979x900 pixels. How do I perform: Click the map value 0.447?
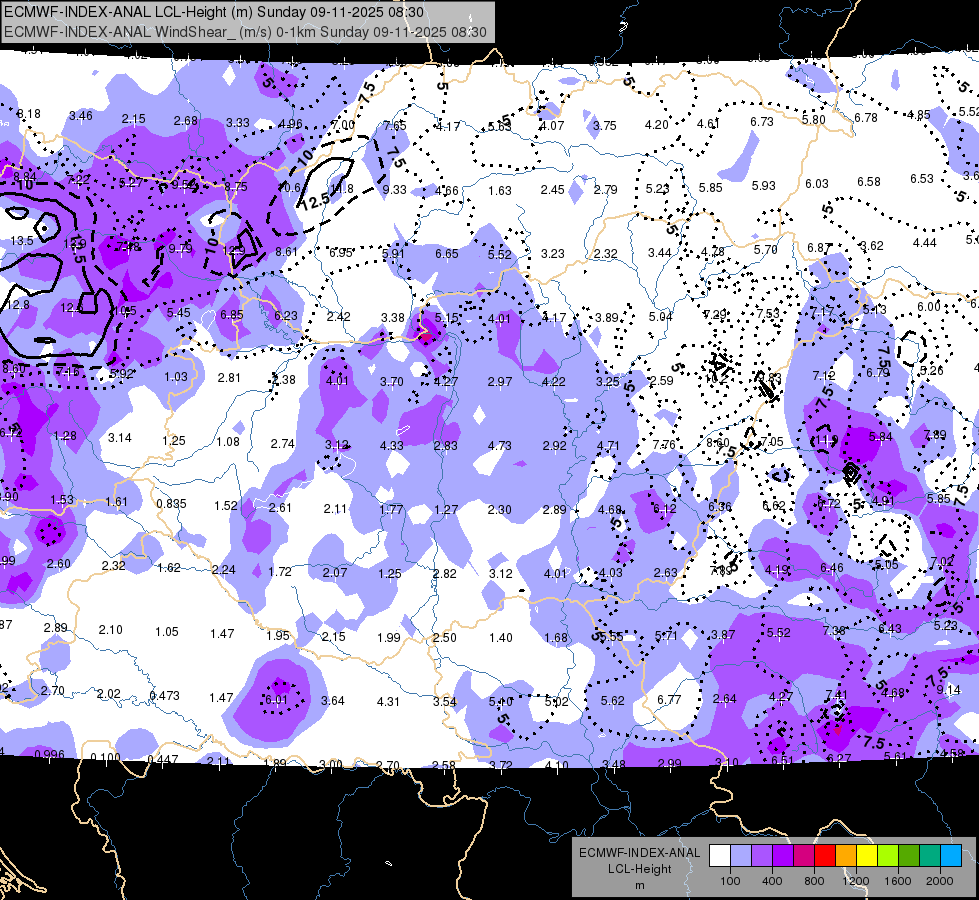(163, 759)
